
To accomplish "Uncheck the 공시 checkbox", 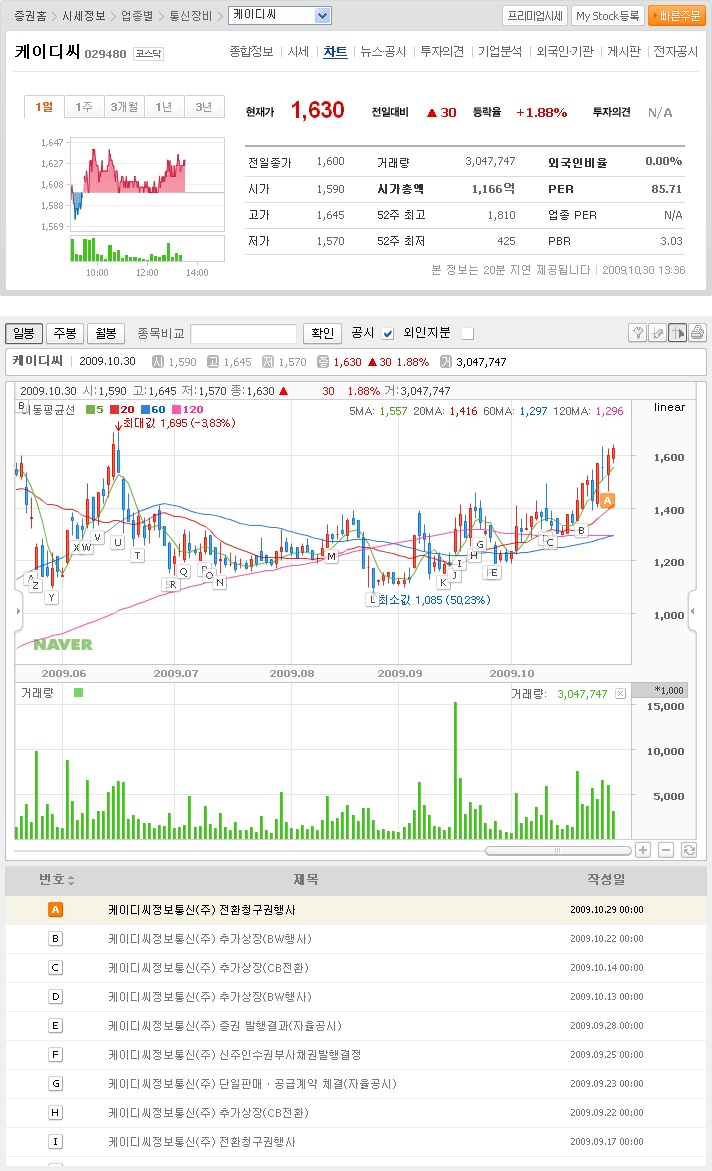I will click(x=388, y=334).
